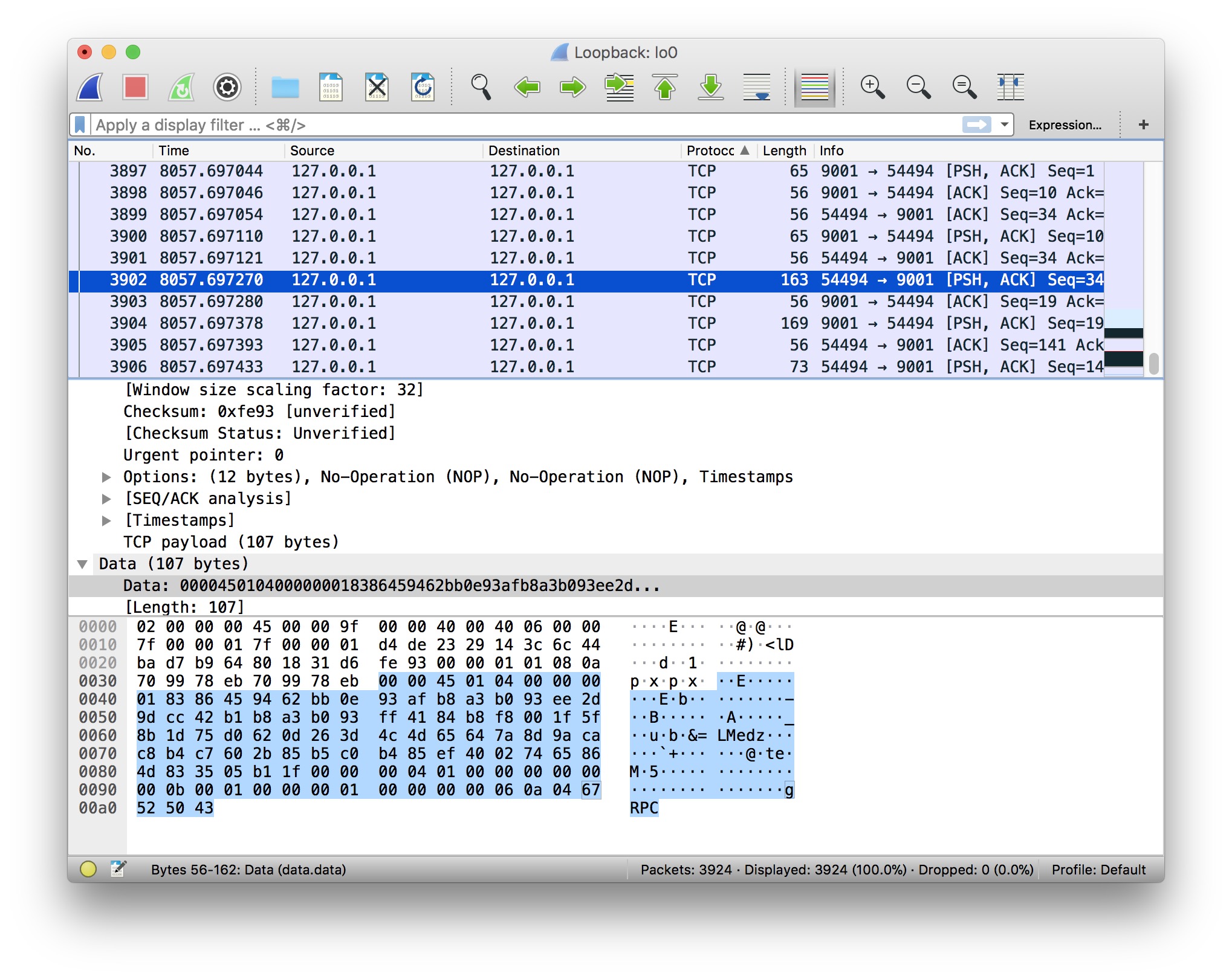Collapse the Data (107 bytes) section
Image resolution: width=1232 pixels, height=979 pixels.
[x=83, y=564]
